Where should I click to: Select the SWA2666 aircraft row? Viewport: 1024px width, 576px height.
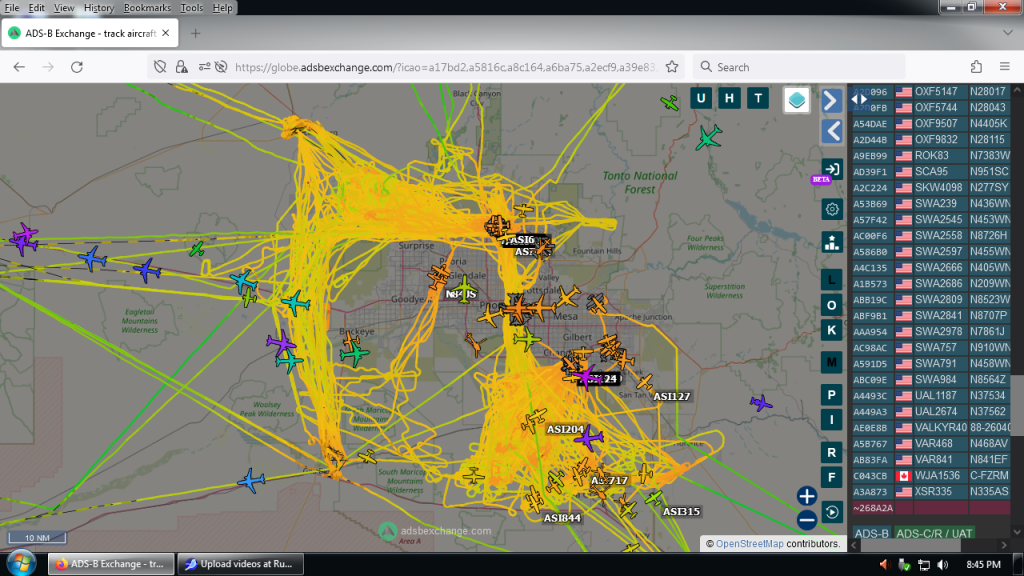tap(931, 268)
